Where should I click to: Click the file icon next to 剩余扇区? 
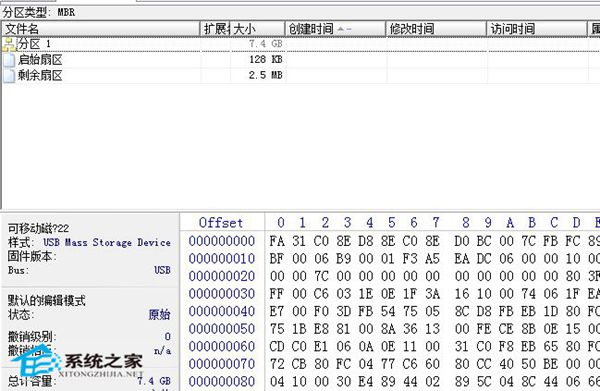pyautogui.click(x=9, y=75)
